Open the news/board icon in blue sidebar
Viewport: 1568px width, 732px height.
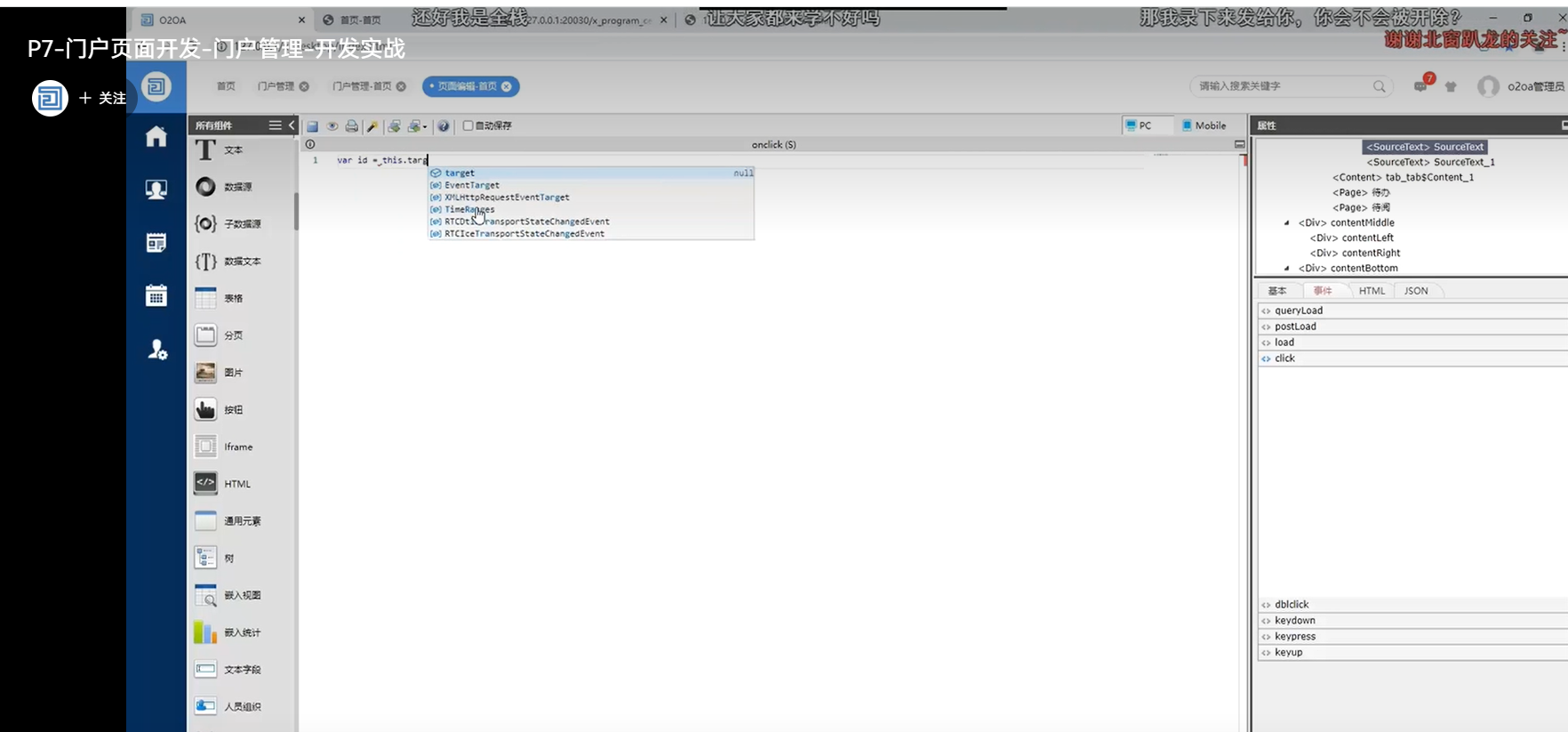coord(156,243)
